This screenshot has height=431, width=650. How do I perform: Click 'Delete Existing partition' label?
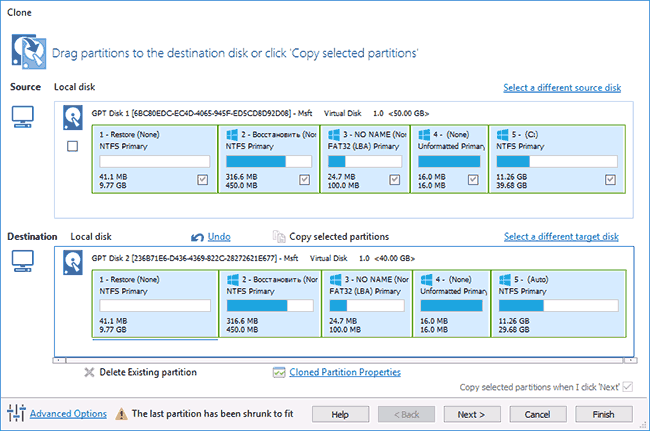point(148,372)
